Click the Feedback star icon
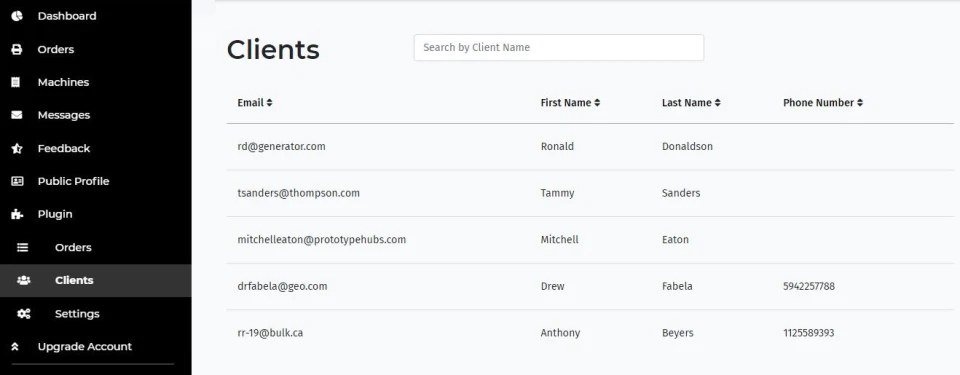This screenshot has height=375, width=960. (17, 148)
